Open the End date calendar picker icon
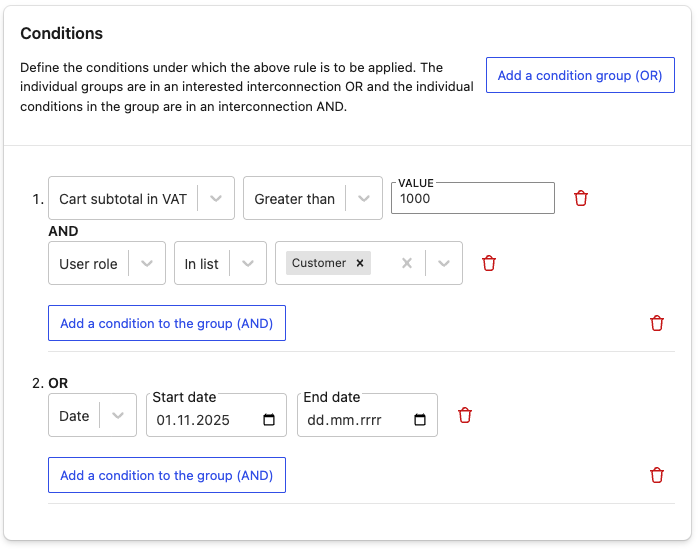The height and width of the screenshot is (549, 699). coord(420,420)
